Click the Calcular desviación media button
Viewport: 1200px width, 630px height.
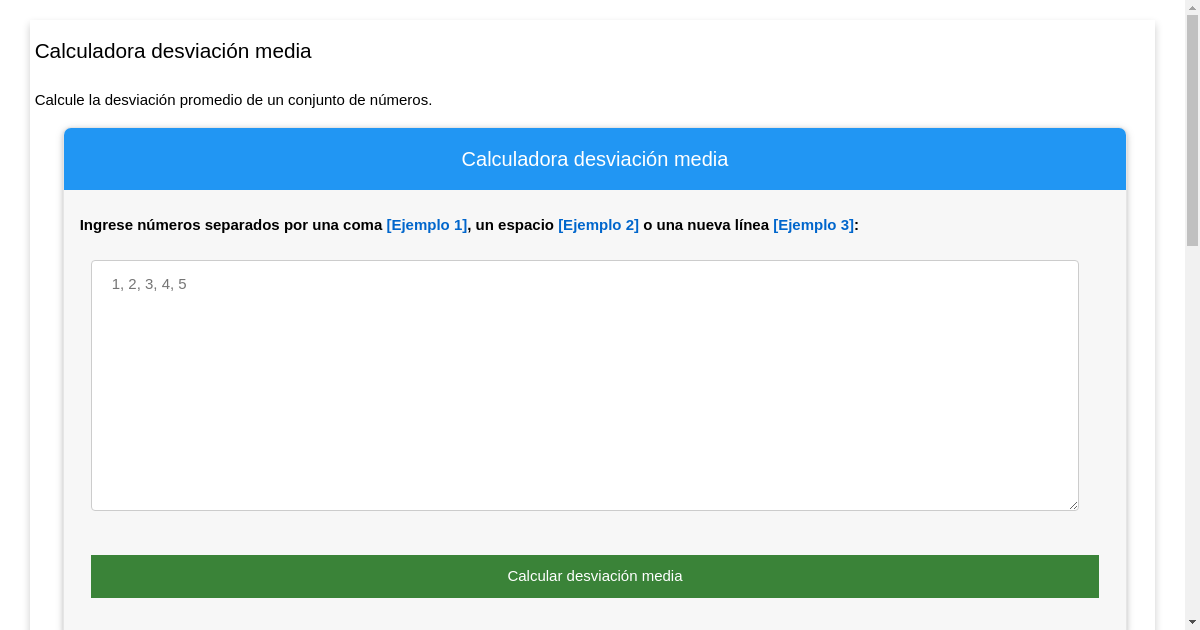pos(595,576)
